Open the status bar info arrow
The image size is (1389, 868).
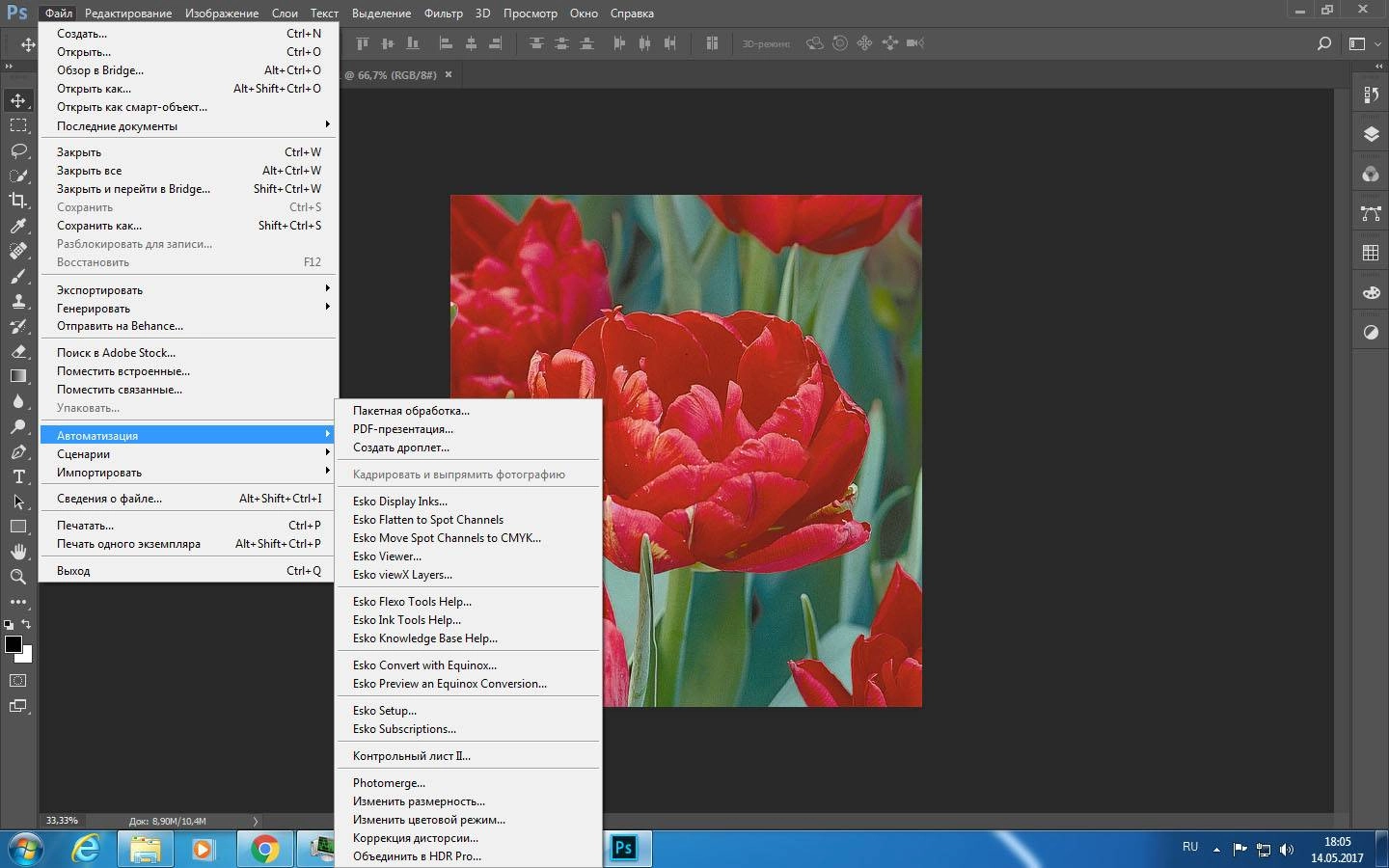pyautogui.click(x=256, y=821)
